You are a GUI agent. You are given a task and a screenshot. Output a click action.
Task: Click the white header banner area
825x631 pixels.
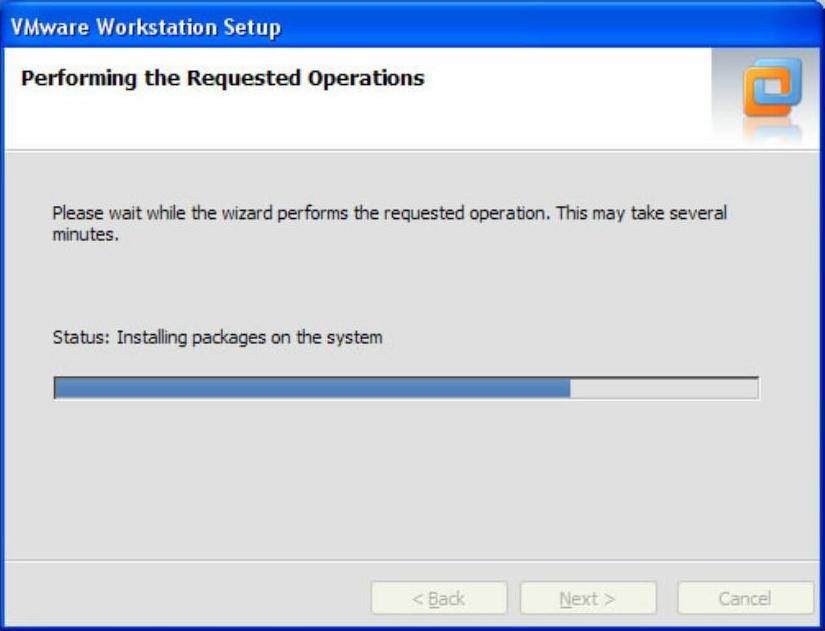[358, 98]
